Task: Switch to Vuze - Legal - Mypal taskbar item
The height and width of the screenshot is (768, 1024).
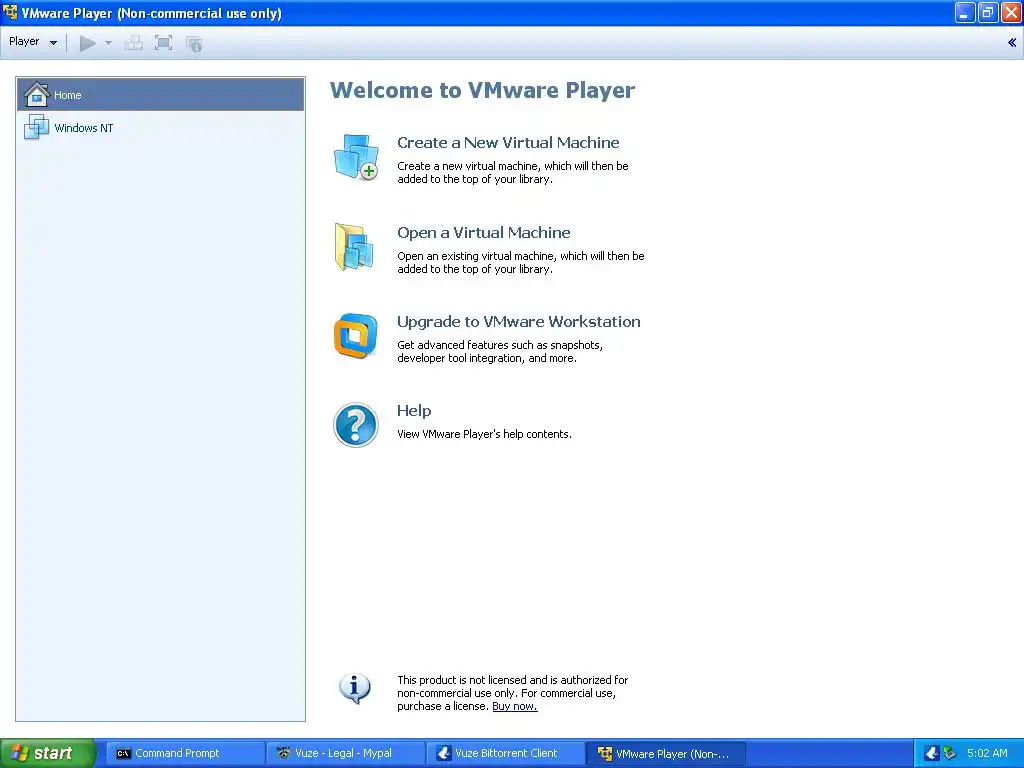Action: tap(345, 753)
